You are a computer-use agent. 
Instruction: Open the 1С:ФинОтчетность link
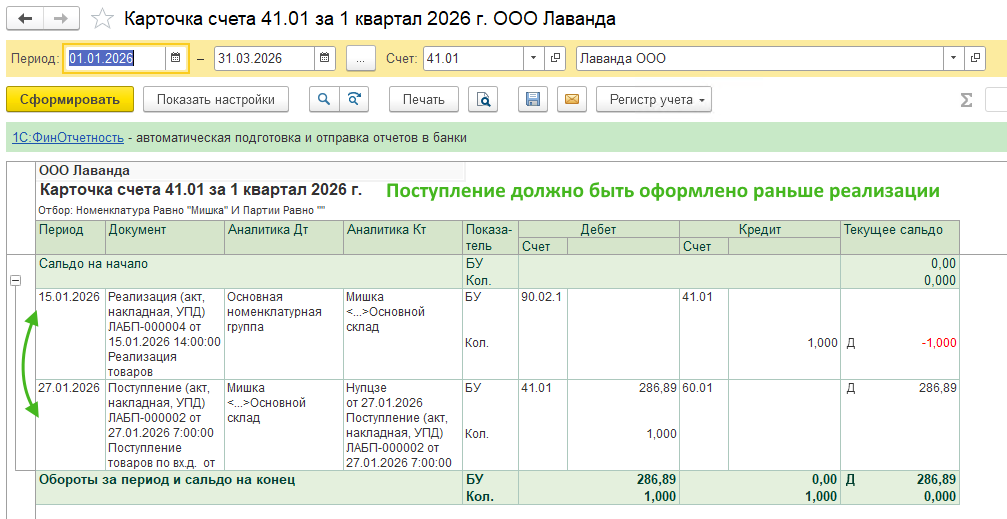(67, 138)
